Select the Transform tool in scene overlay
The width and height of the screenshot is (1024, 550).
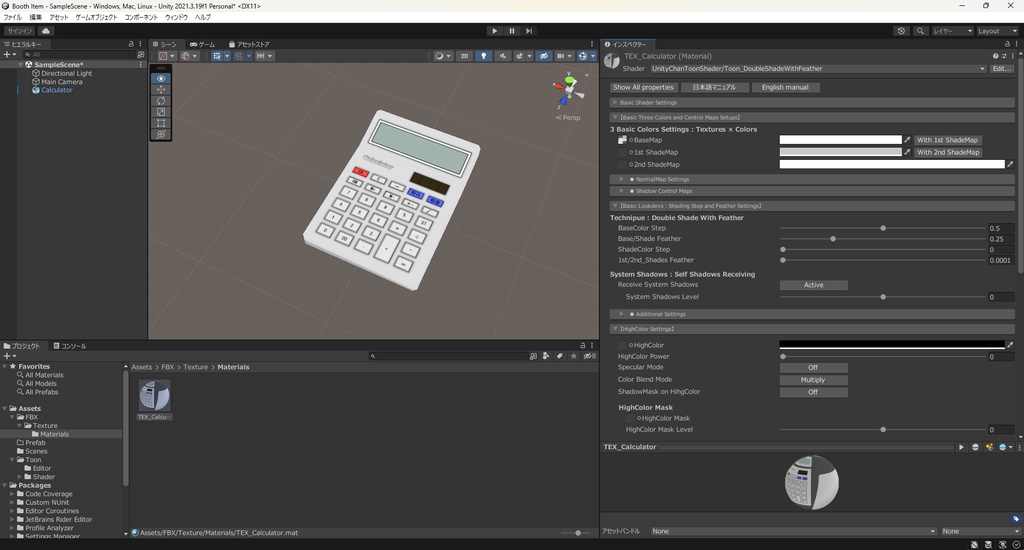161,134
